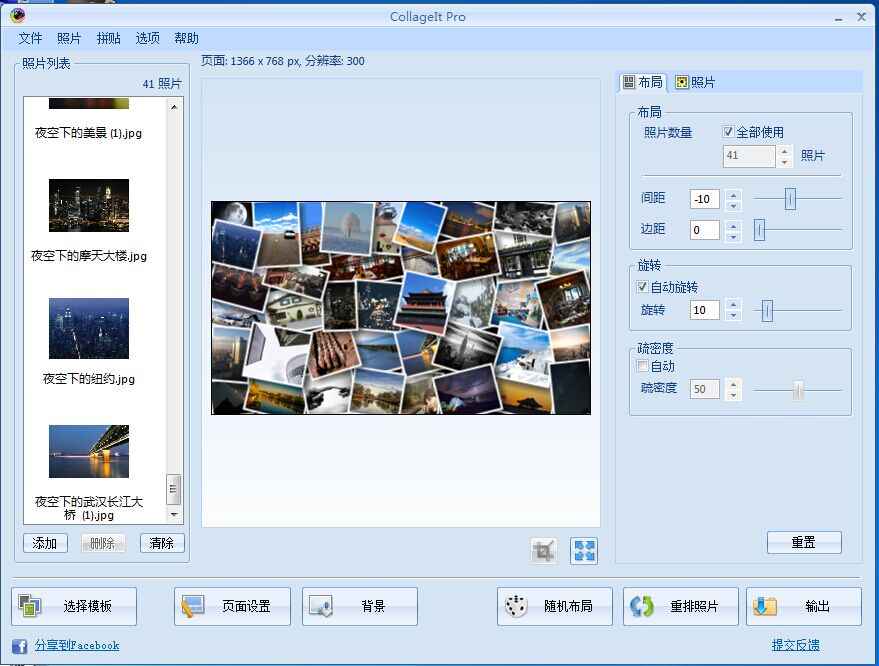Screen dimensions: 879x666
Task: Click the fit-to-window icon below canvas
Action: [584, 550]
